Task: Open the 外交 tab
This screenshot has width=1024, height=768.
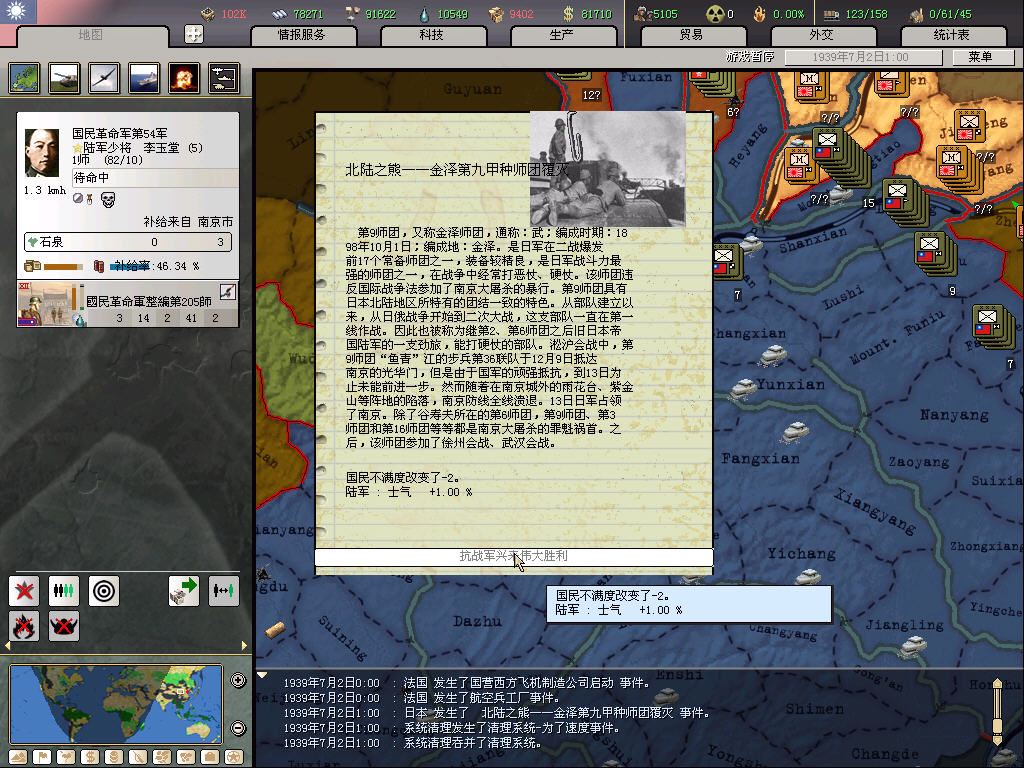Action: 822,35
